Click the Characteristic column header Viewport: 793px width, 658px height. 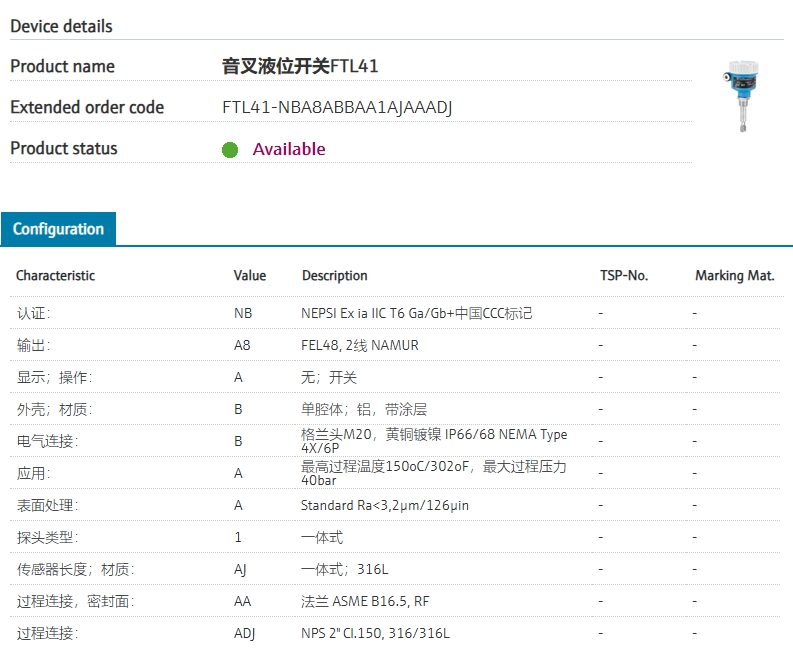[x=56, y=276]
